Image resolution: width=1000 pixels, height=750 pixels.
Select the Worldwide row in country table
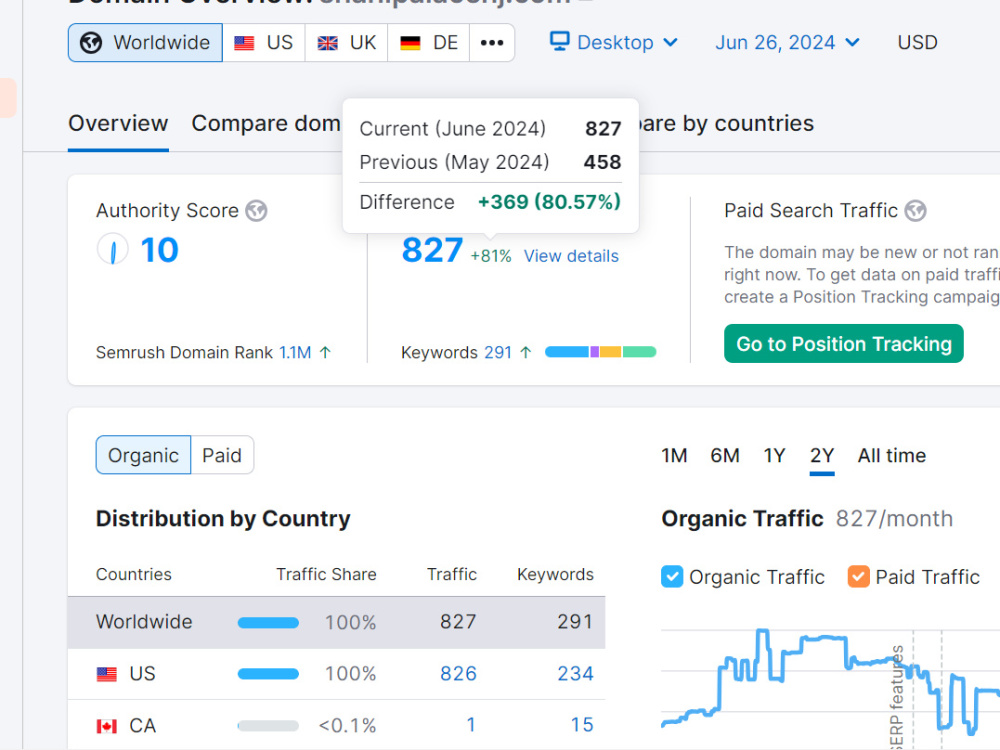(336, 622)
